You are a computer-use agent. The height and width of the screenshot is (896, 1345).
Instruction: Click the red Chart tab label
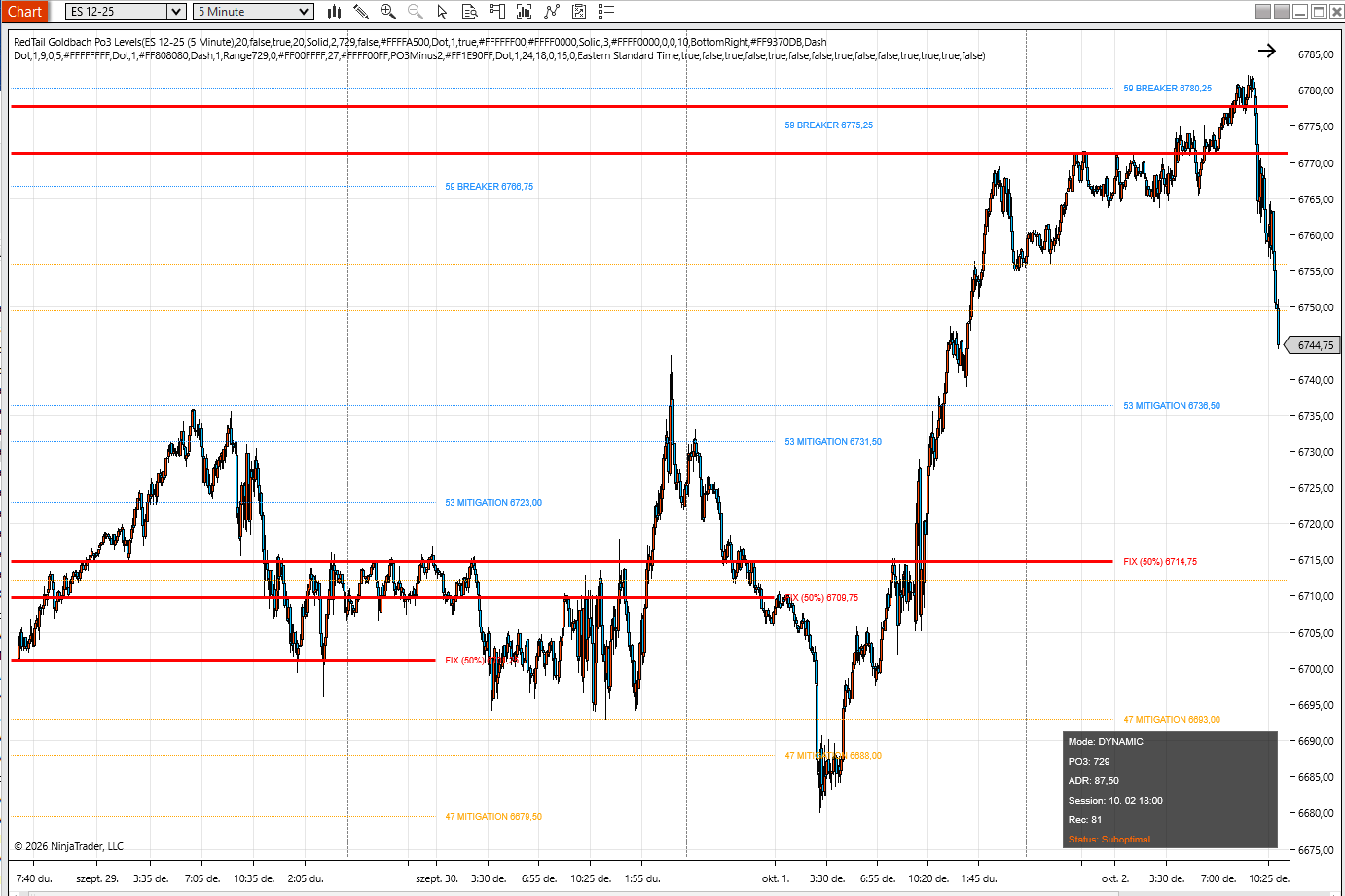click(24, 11)
